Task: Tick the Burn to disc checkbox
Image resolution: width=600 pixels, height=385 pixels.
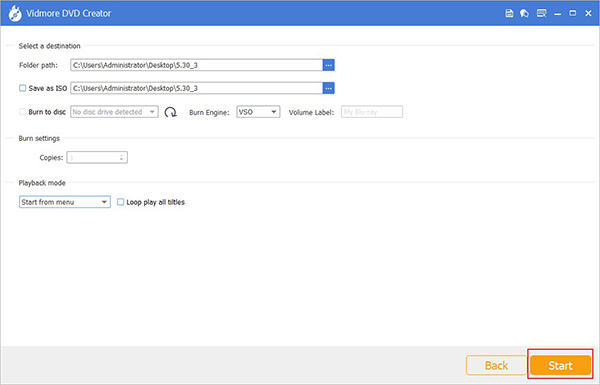Action: (x=23, y=112)
